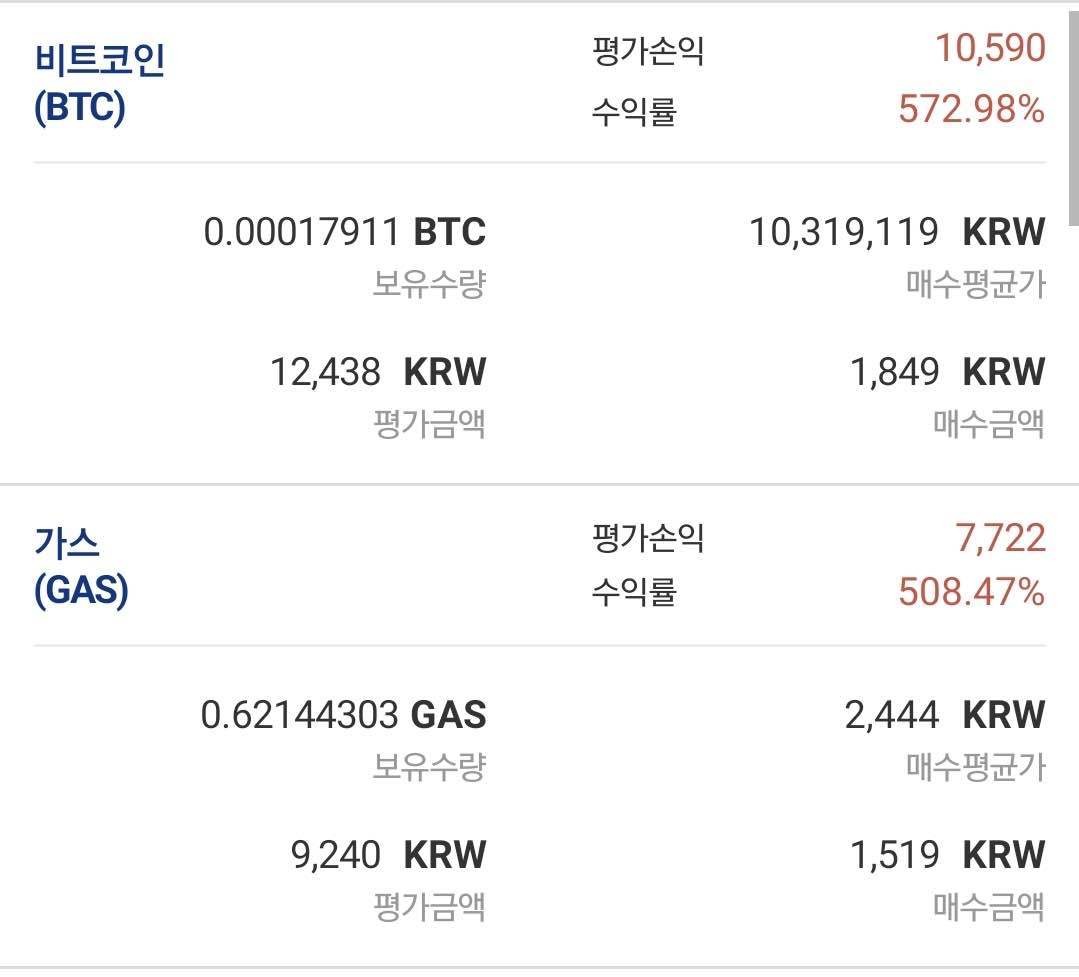Tap the 0.62144303 GAS holding quantity
This screenshot has width=1079, height=977.
tap(343, 715)
